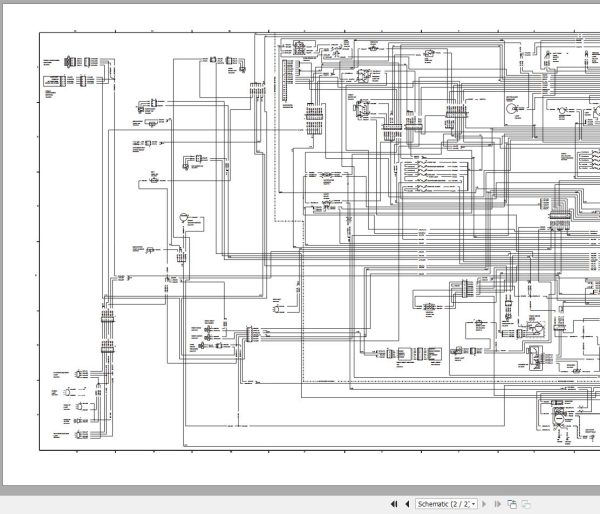Image resolution: width=600 pixels, height=514 pixels.
Task: Click the previous view icon
Action: pos(512,504)
